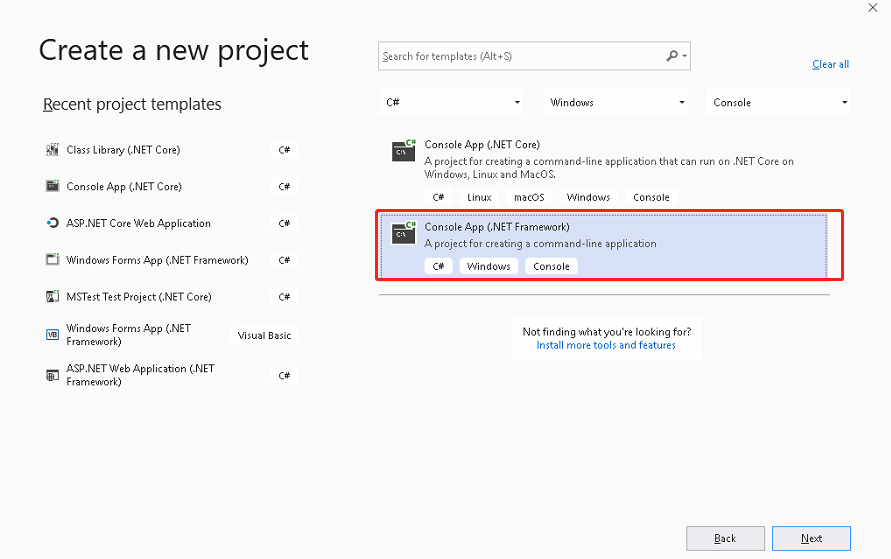Open the Windows platform filter dropdown
891x559 pixels.
coord(617,102)
